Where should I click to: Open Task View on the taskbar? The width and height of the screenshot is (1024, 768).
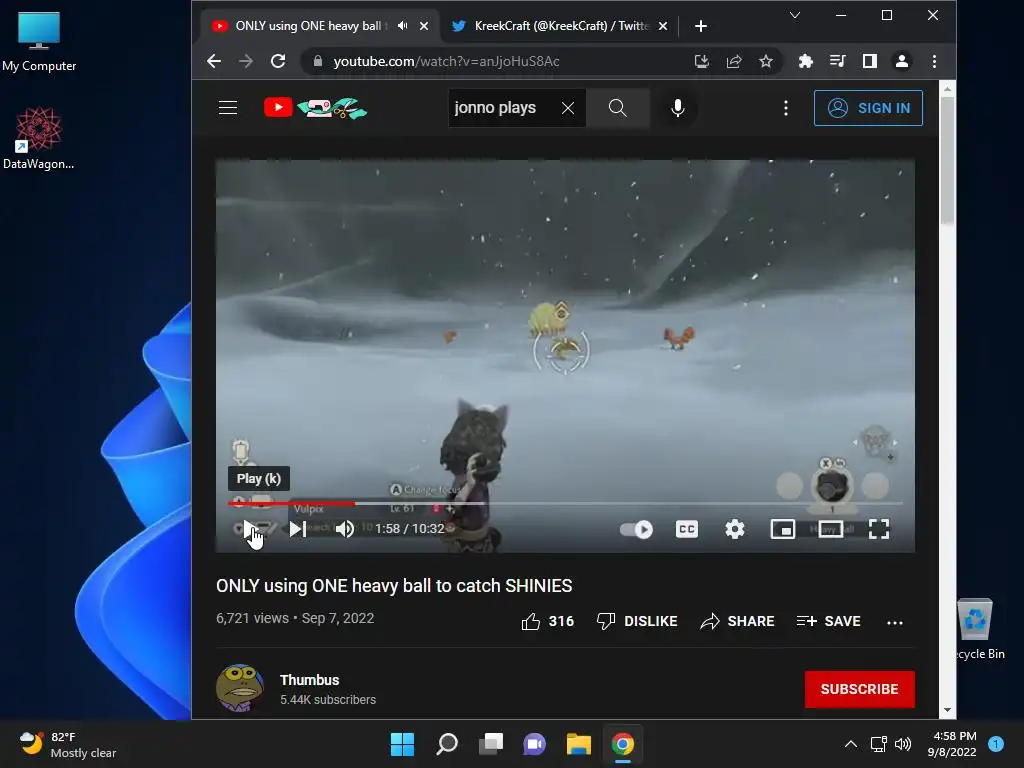(x=490, y=744)
